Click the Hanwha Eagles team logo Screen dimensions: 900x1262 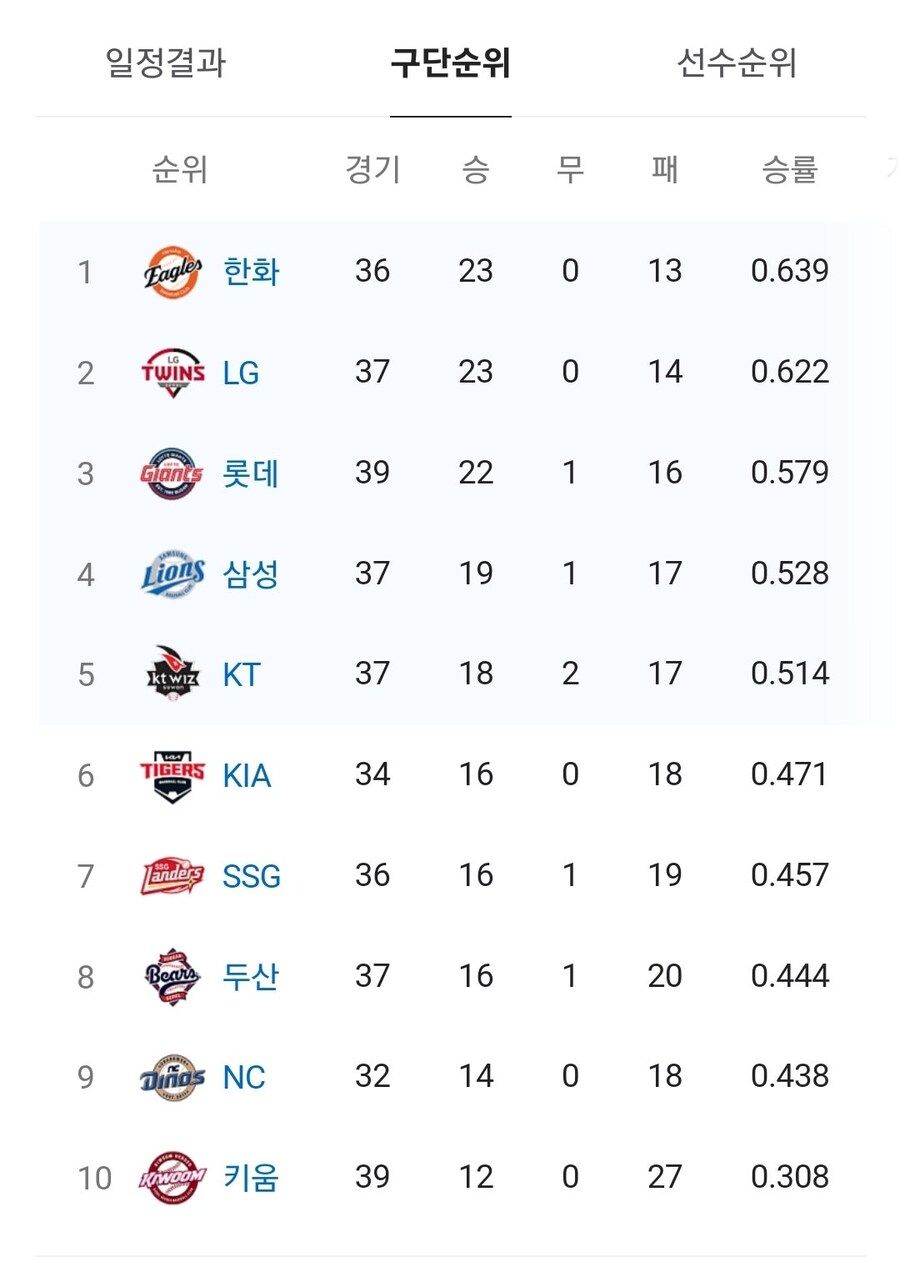coord(172,272)
